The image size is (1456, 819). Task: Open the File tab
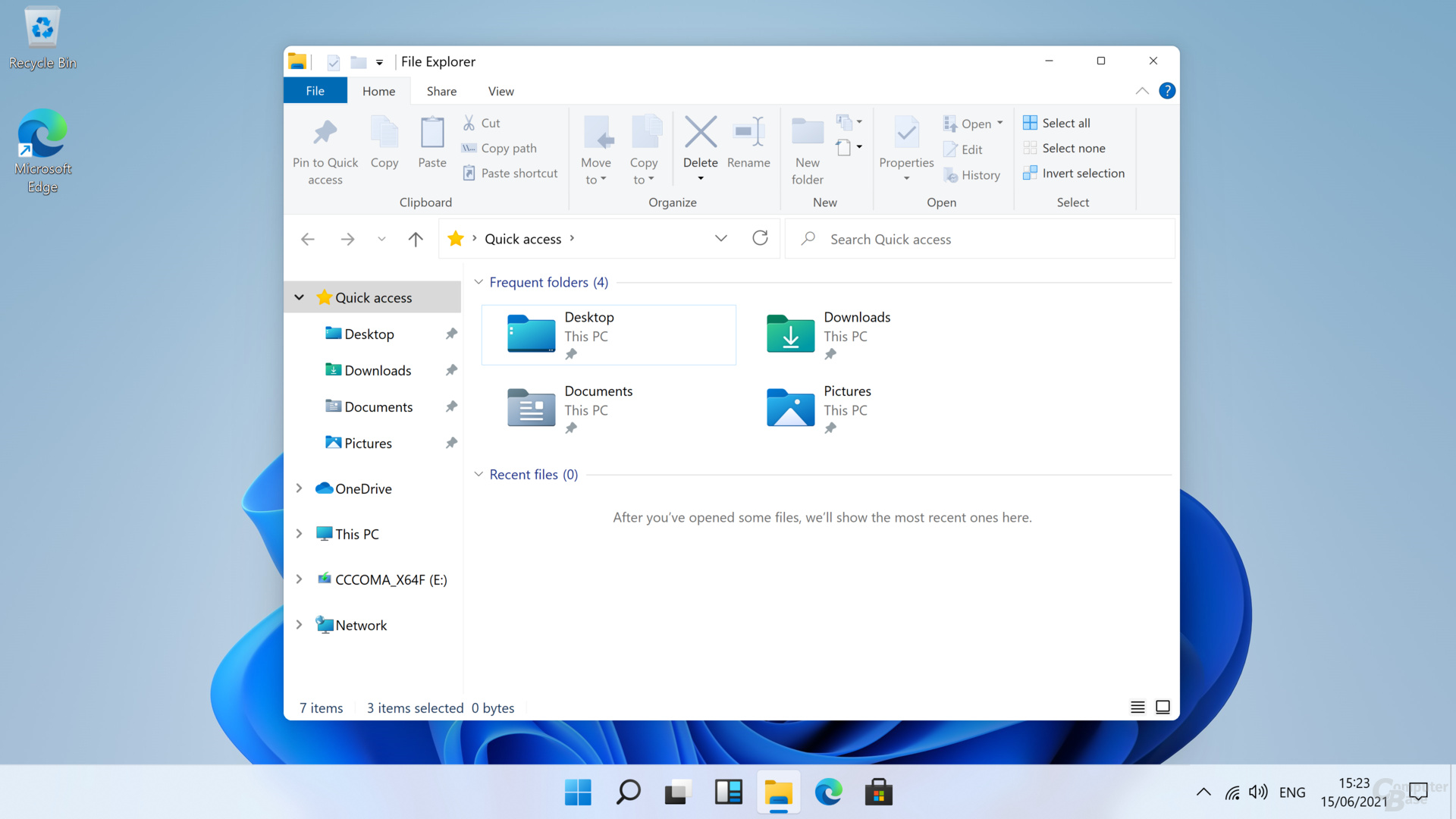tap(315, 91)
